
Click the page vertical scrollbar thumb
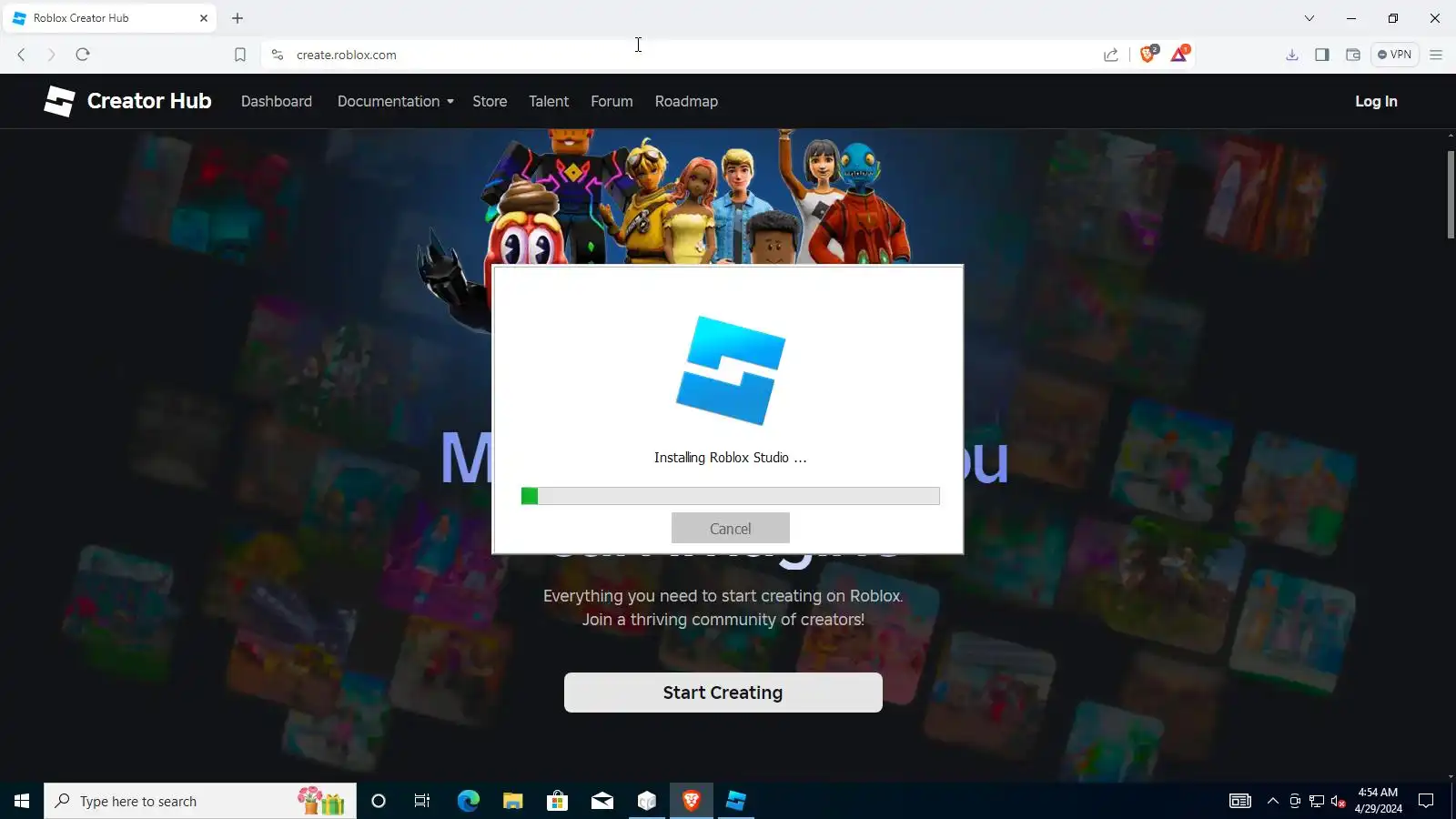tap(1451, 195)
